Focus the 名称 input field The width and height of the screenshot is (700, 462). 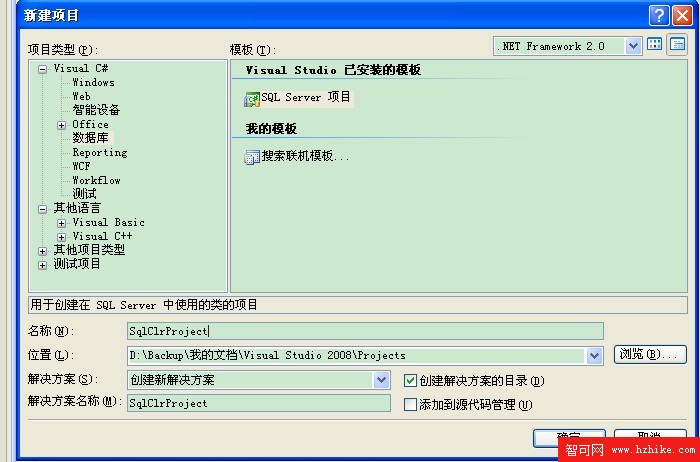(365, 331)
